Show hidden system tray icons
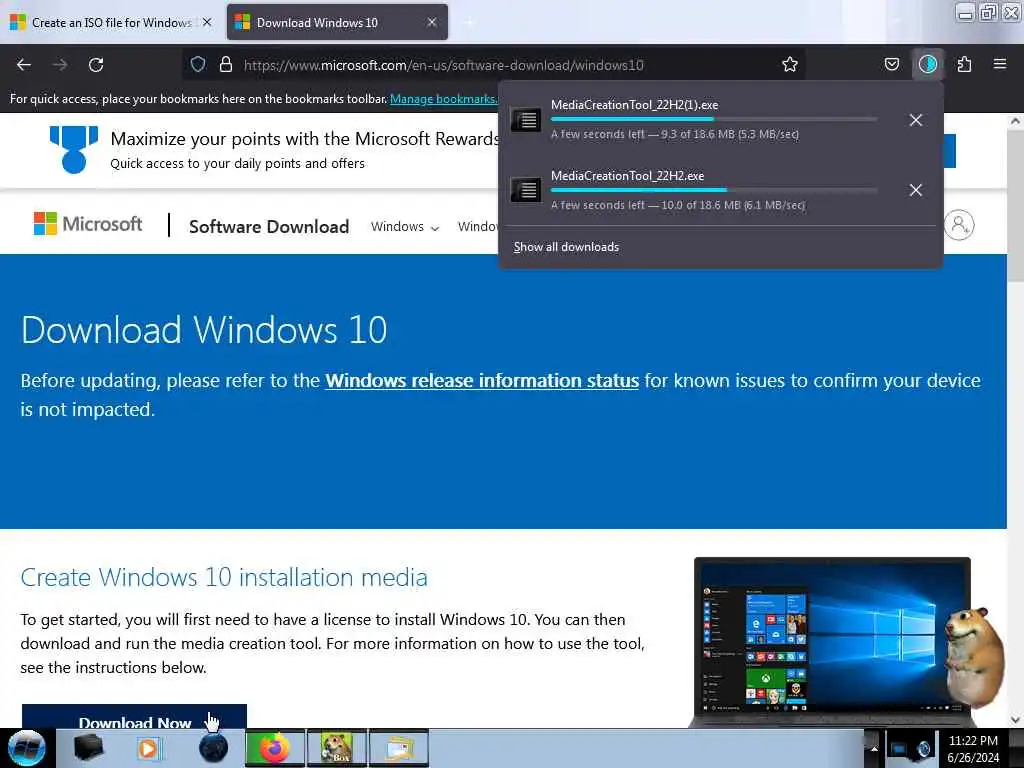Viewport: 1024px width, 768px height. point(874,749)
